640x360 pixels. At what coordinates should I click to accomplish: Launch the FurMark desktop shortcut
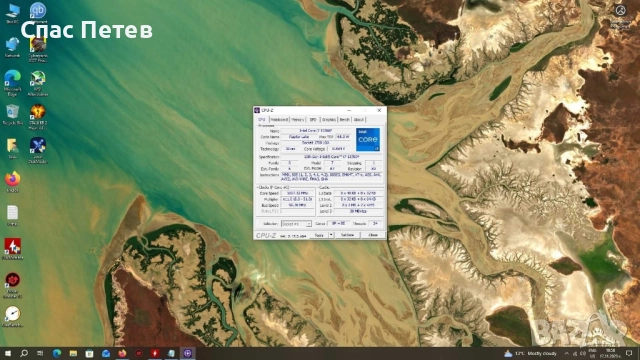click(12, 249)
